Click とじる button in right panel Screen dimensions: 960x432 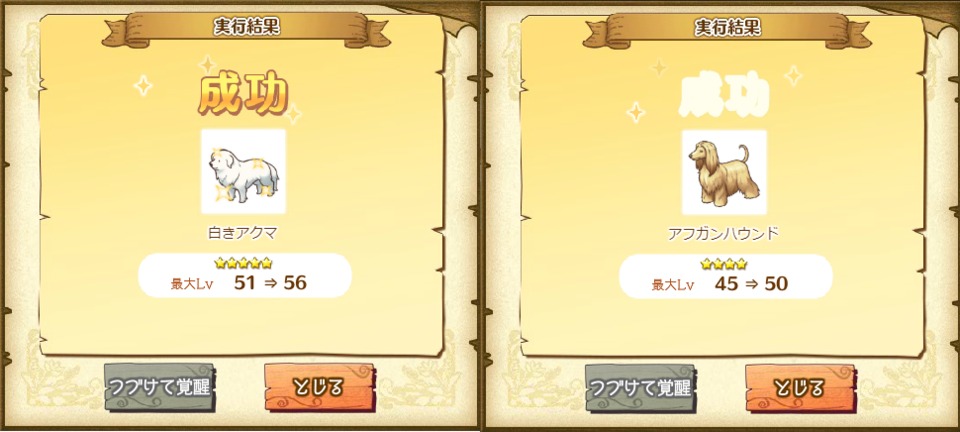point(800,388)
